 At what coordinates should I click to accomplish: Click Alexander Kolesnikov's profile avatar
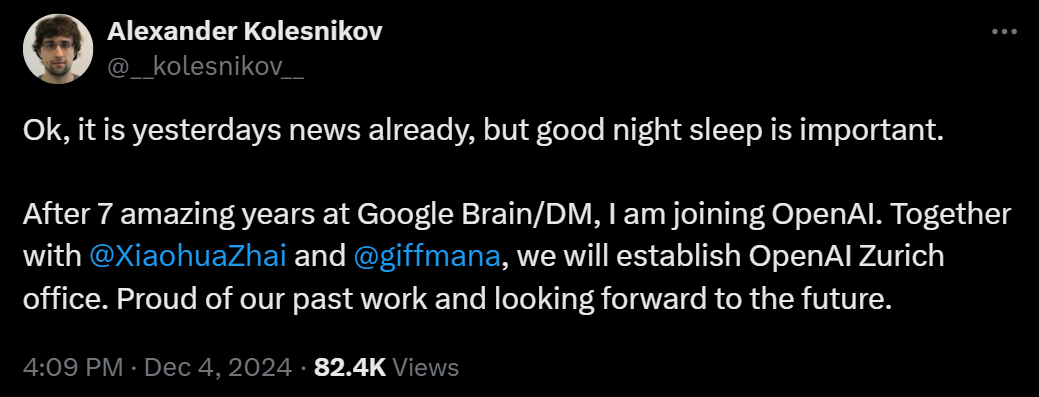pyautogui.click(x=58, y=49)
